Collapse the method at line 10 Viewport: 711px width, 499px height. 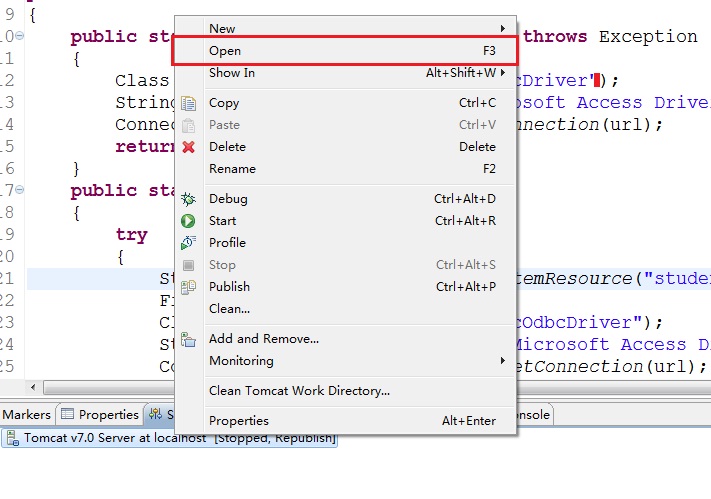(x=19, y=35)
